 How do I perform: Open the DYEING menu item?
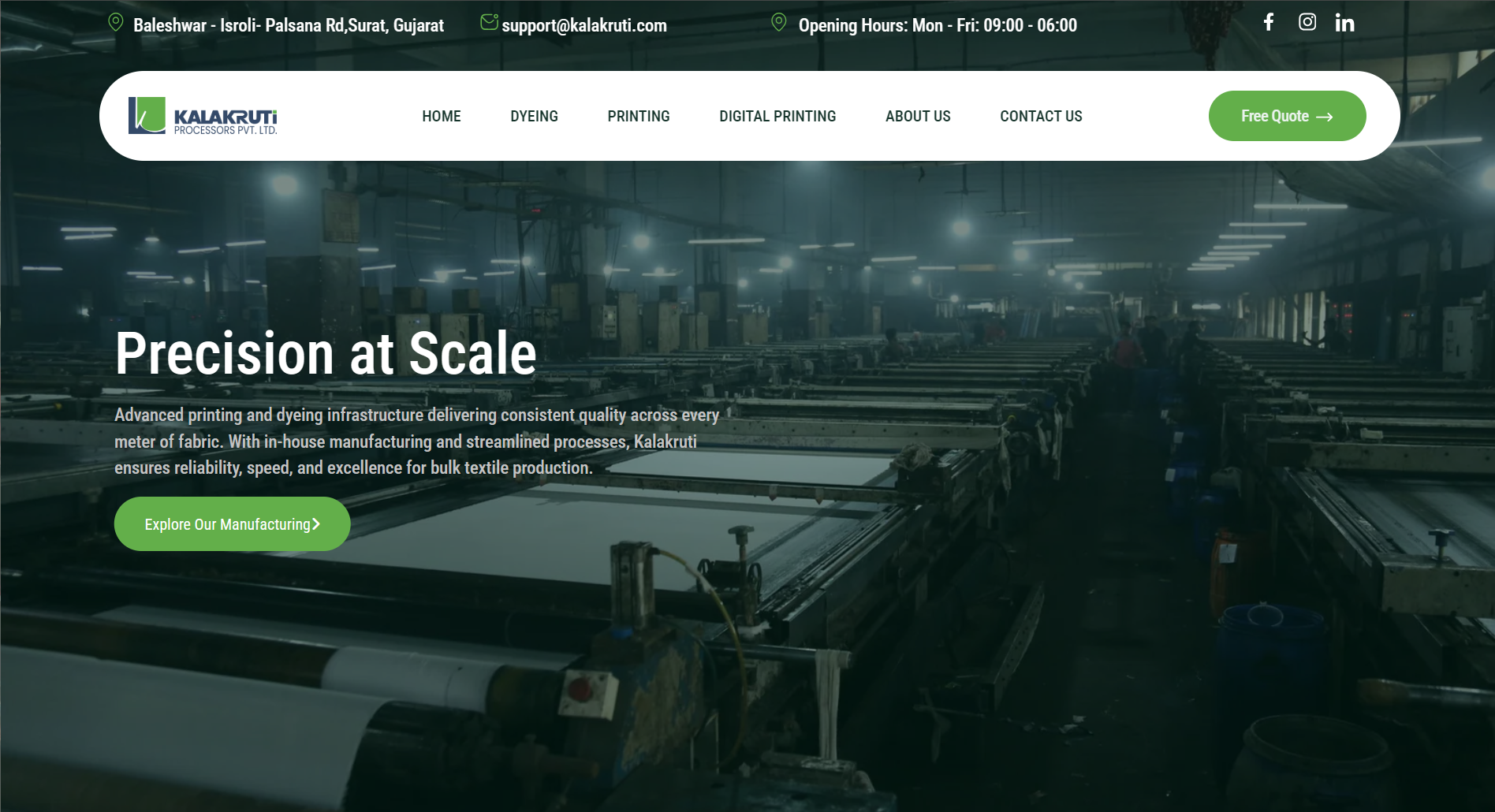[x=534, y=117]
